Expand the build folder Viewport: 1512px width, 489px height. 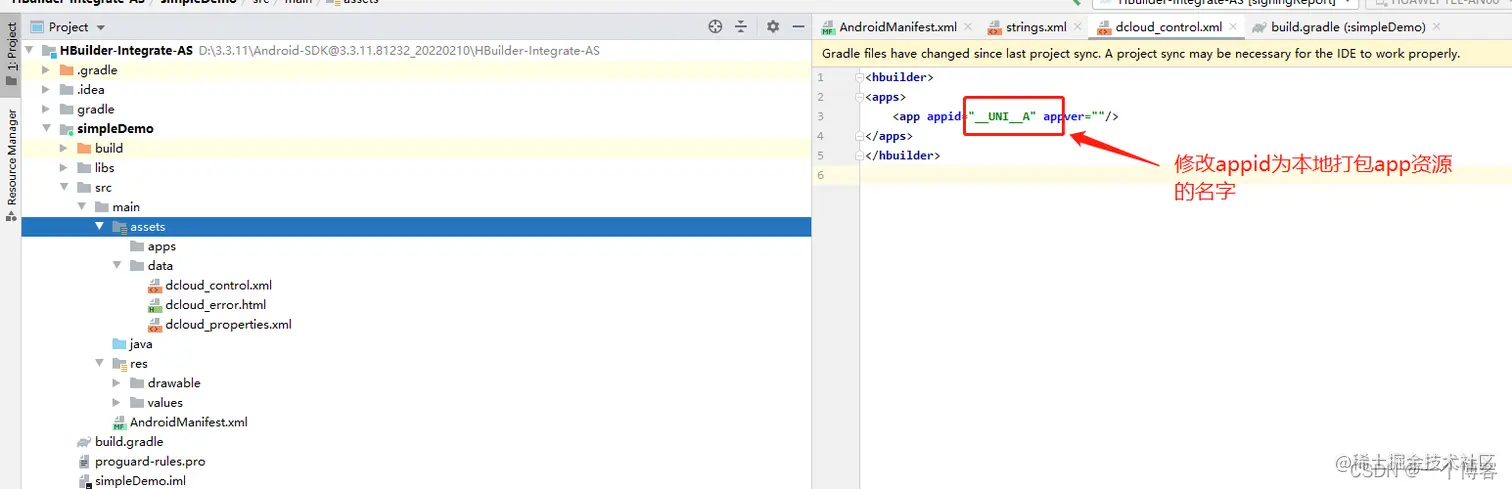pyautogui.click(x=64, y=148)
